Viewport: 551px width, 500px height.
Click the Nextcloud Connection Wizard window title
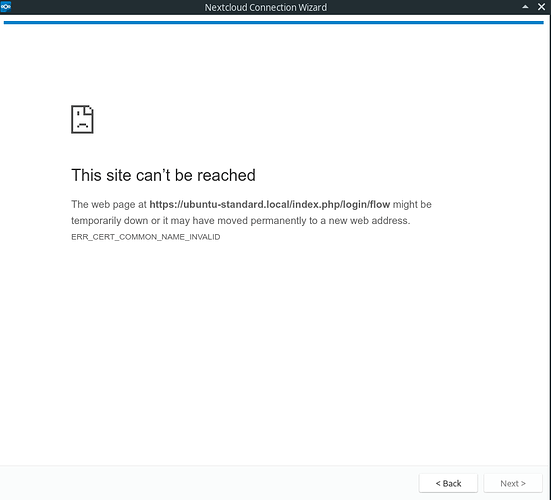pyautogui.click(x=266, y=7)
